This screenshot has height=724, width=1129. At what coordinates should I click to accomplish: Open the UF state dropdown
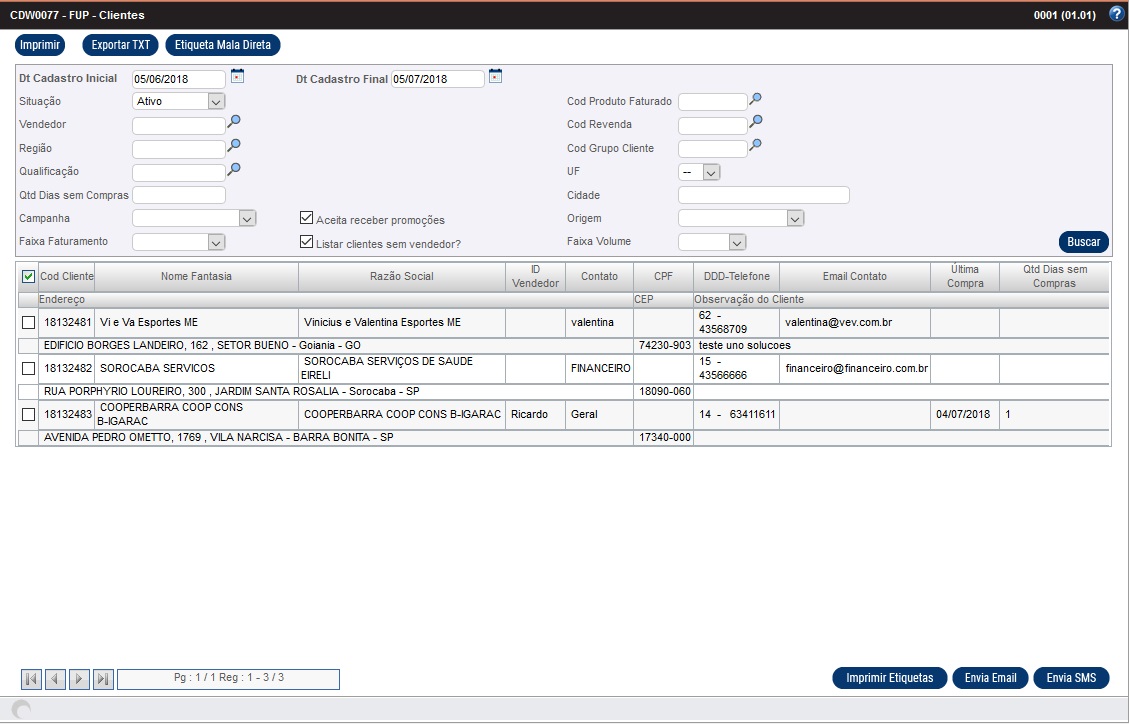coord(710,172)
